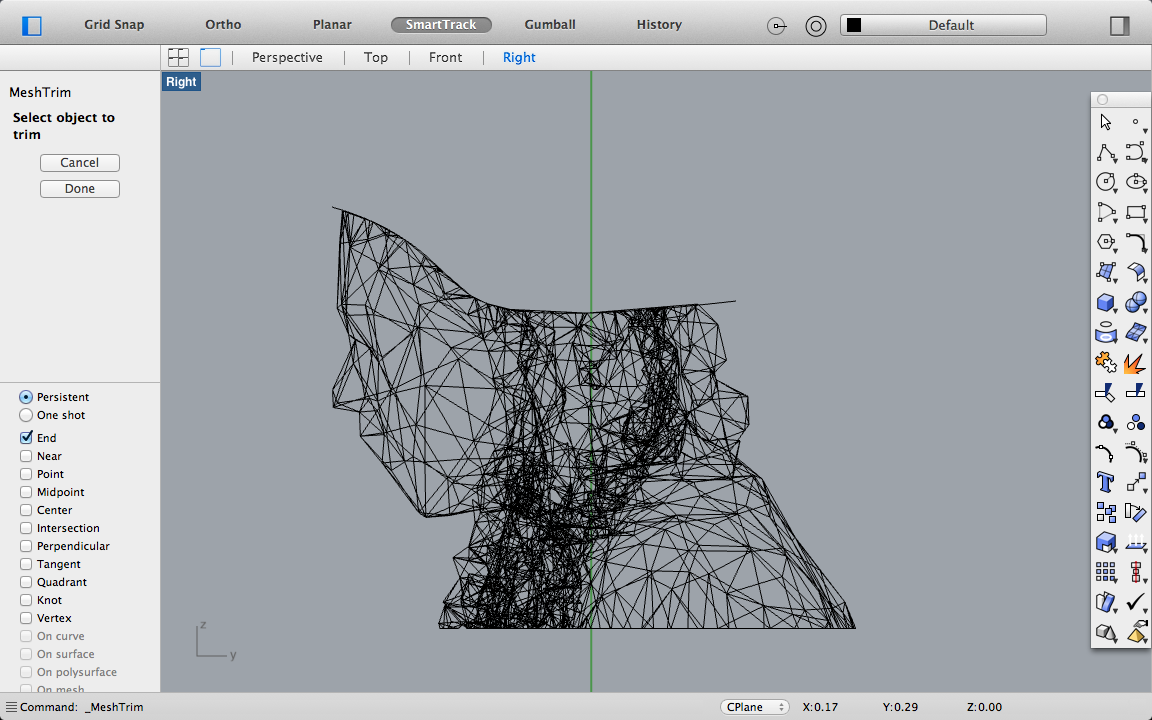The height and width of the screenshot is (720, 1152).
Task: Click the black color swatch near Default
Action: coord(855,24)
